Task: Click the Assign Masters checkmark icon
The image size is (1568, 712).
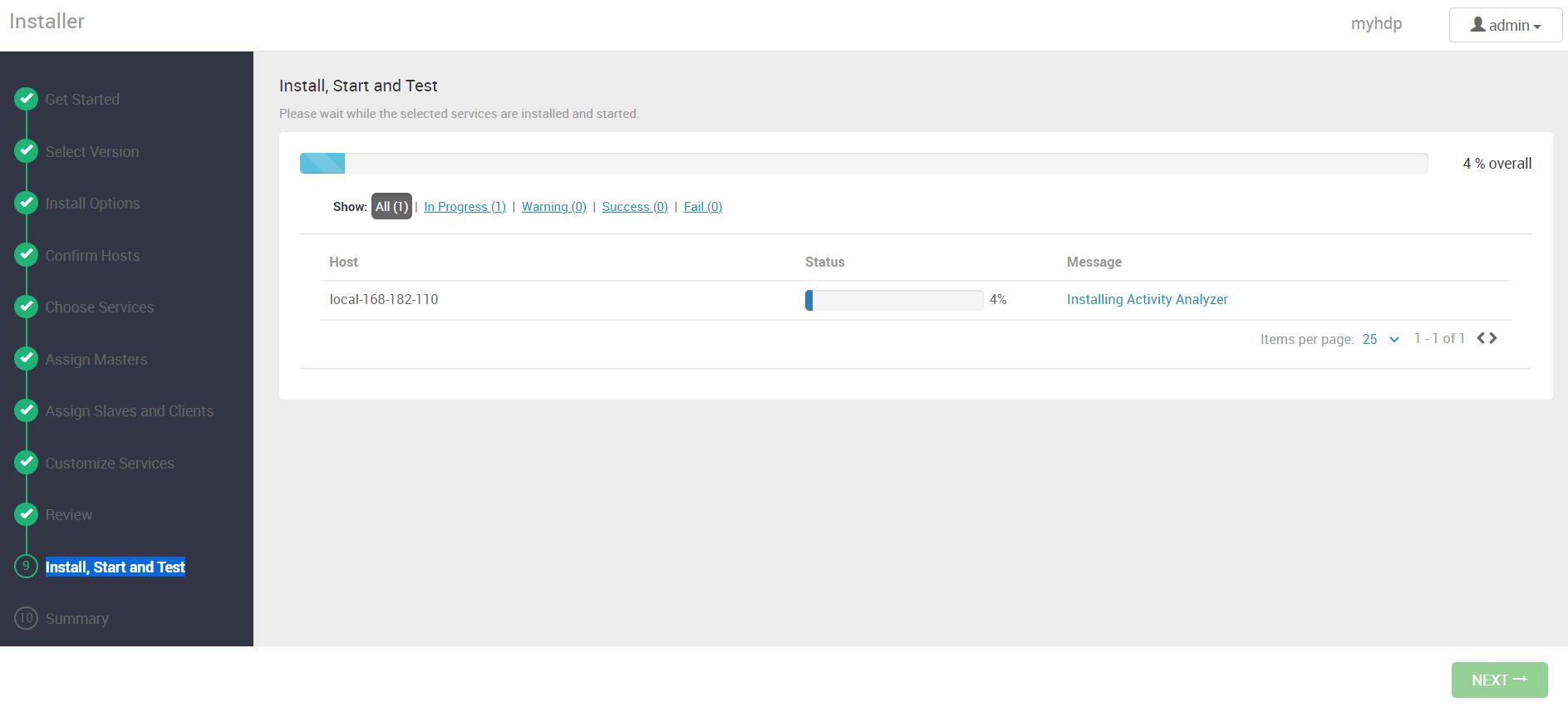Action: (x=27, y=359)
